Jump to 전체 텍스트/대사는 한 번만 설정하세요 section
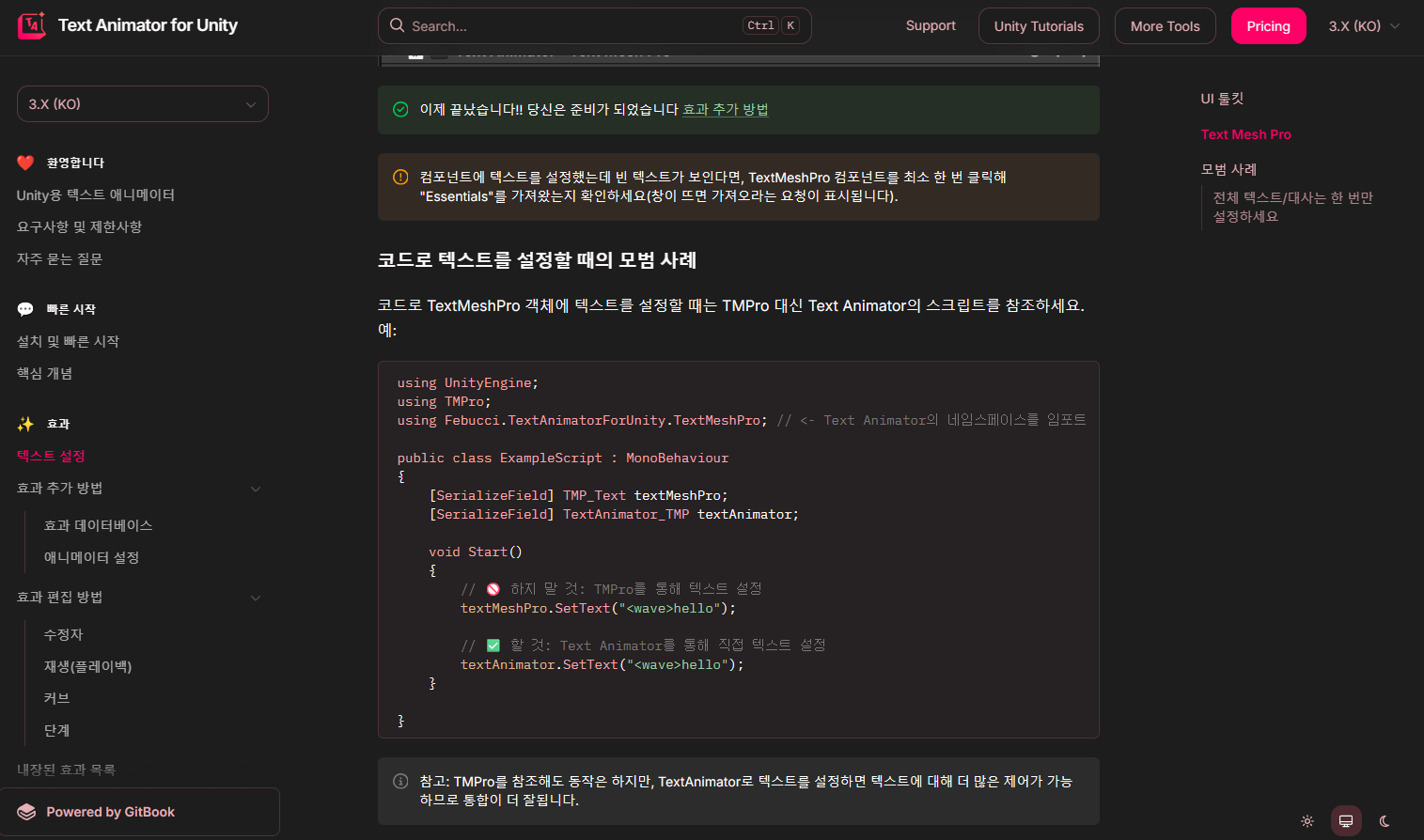This screenshot has height=840, width=1424. (x=1293, y=207)
